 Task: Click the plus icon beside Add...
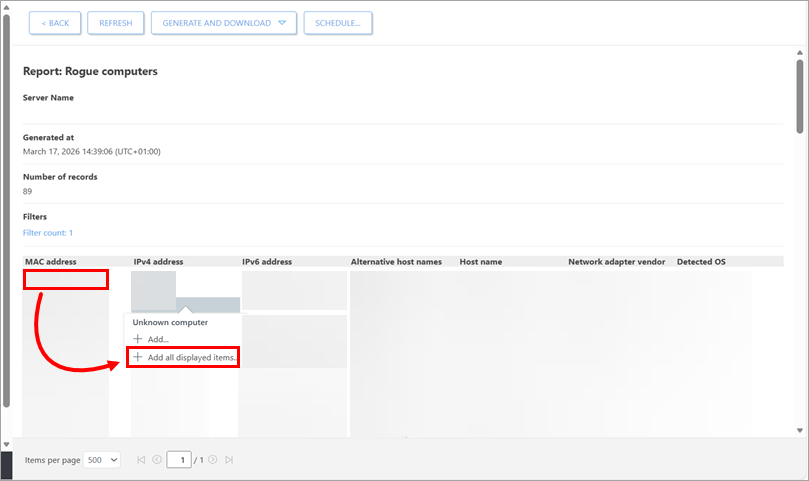tap(138, 340)
